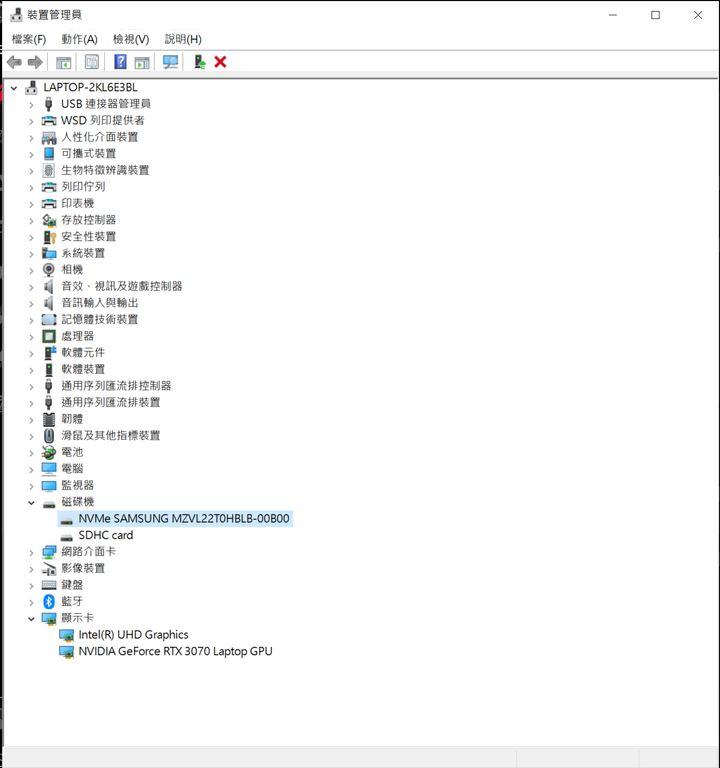The width and height of the screenshot is (720, 768).
Task: Click the 安全性裝置 security key icon
Action: coord(49,237)
